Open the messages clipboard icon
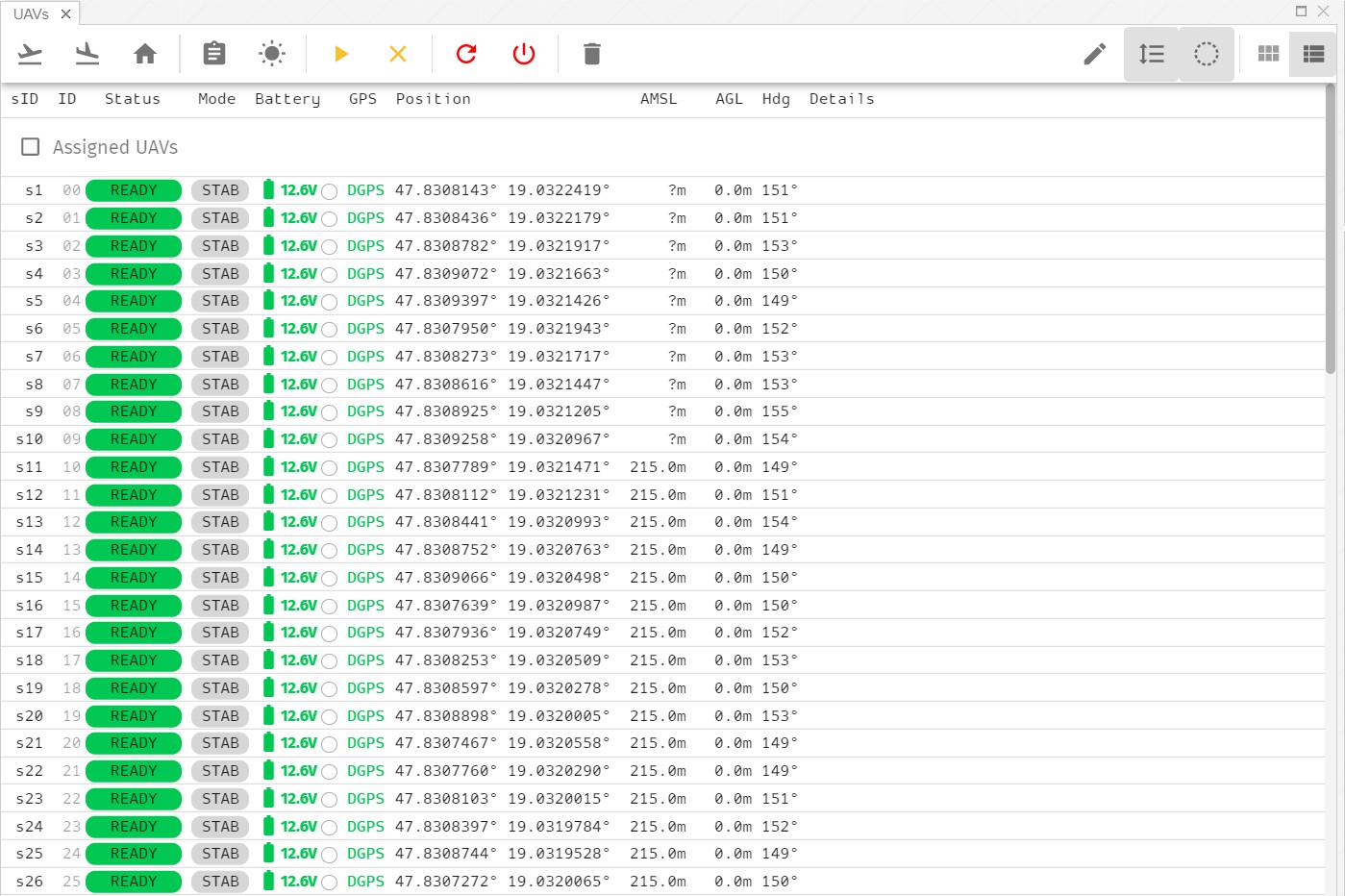The image size is (1345, 896). click(x=213, y=54)
